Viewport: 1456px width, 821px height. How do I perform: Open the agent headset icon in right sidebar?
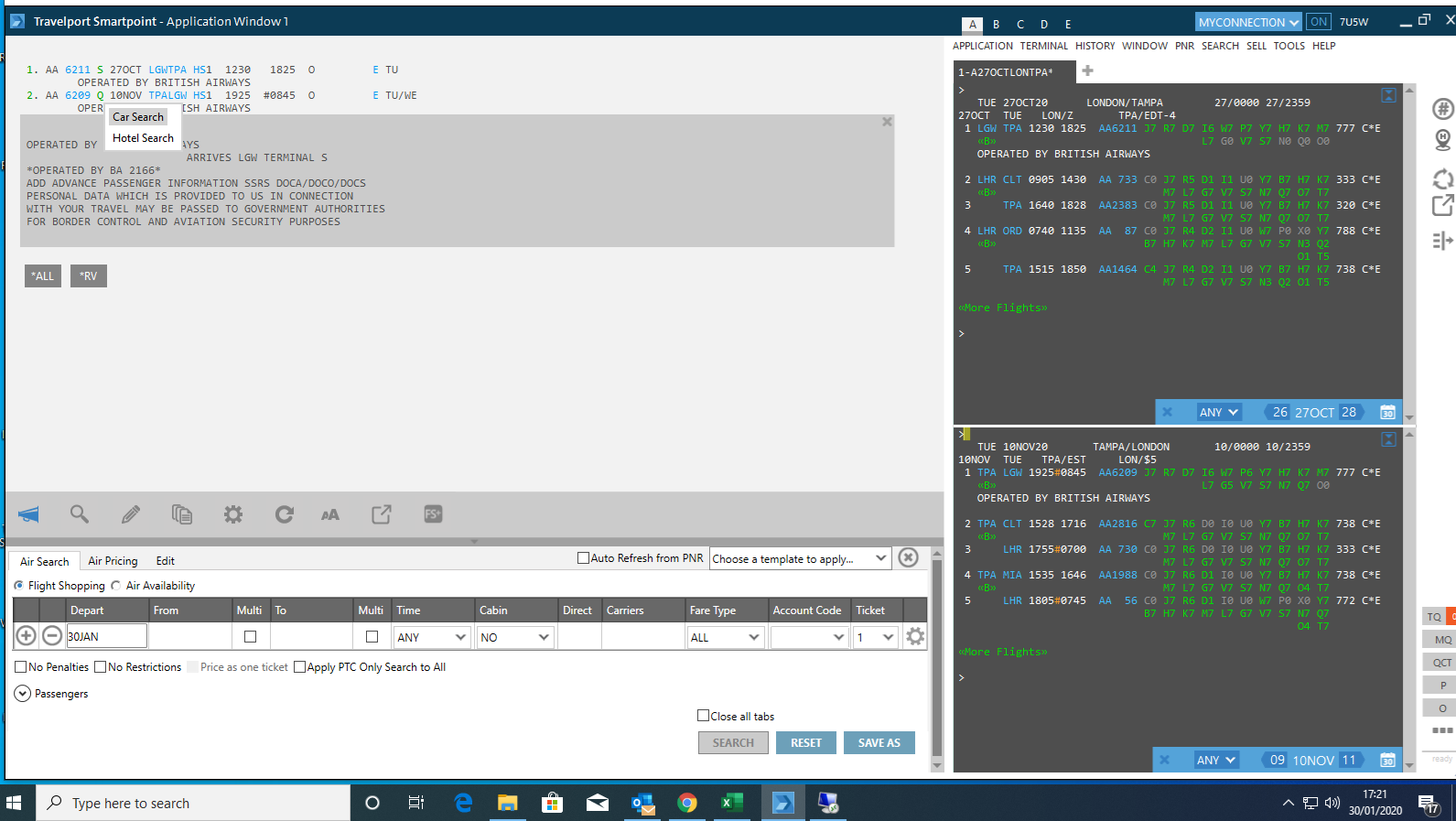point(1442,140)
